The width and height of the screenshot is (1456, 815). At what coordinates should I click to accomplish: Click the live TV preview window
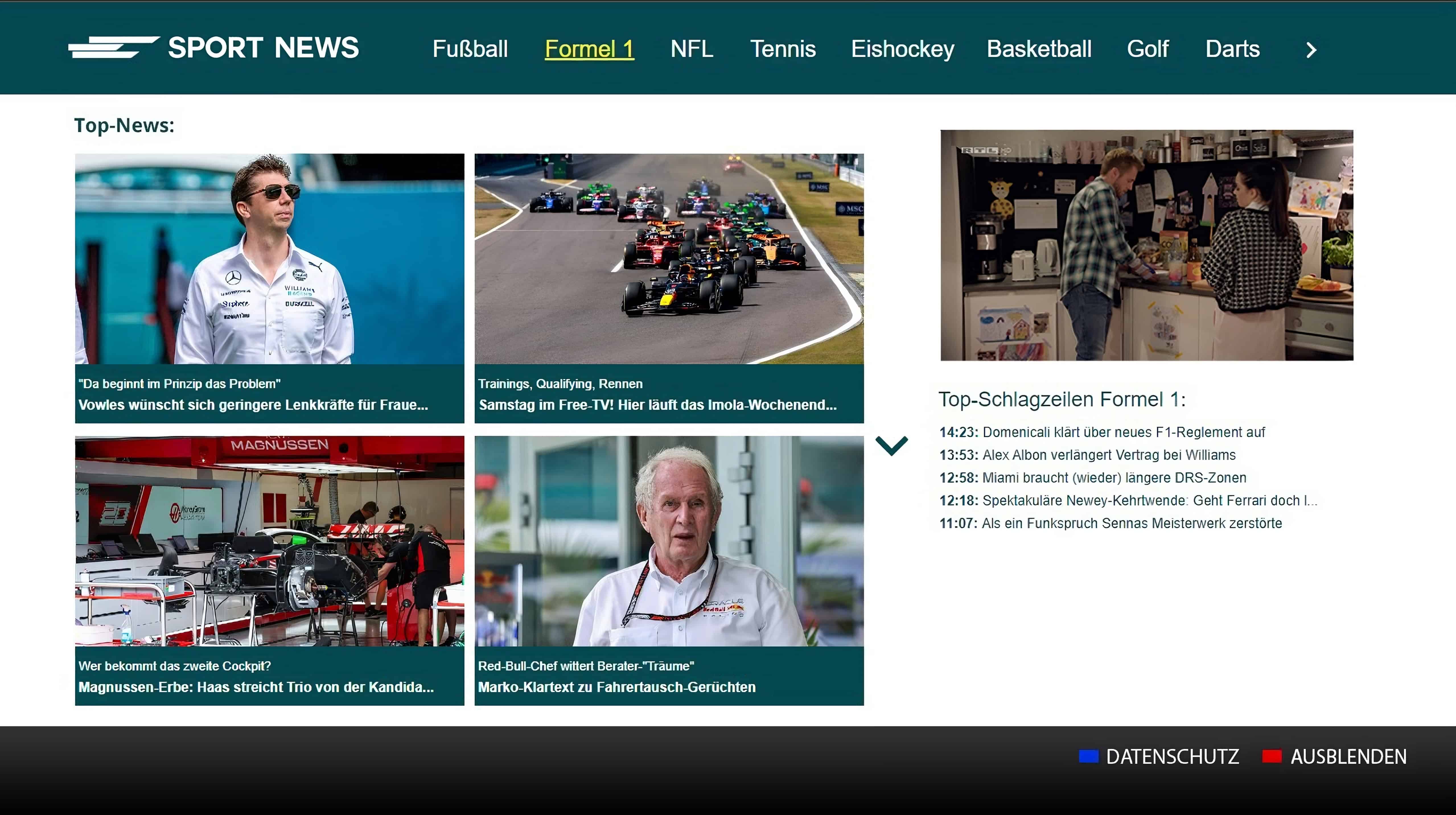coord(1146,245)
